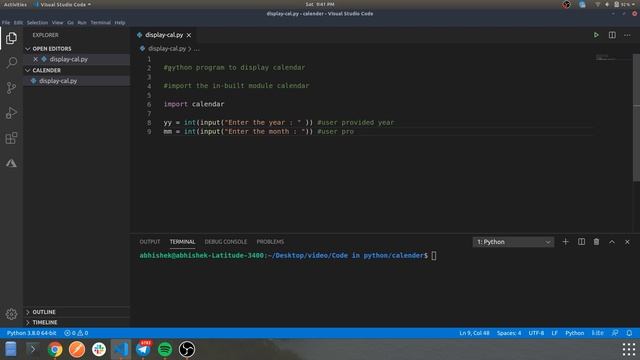Open the Run menu

82,23
